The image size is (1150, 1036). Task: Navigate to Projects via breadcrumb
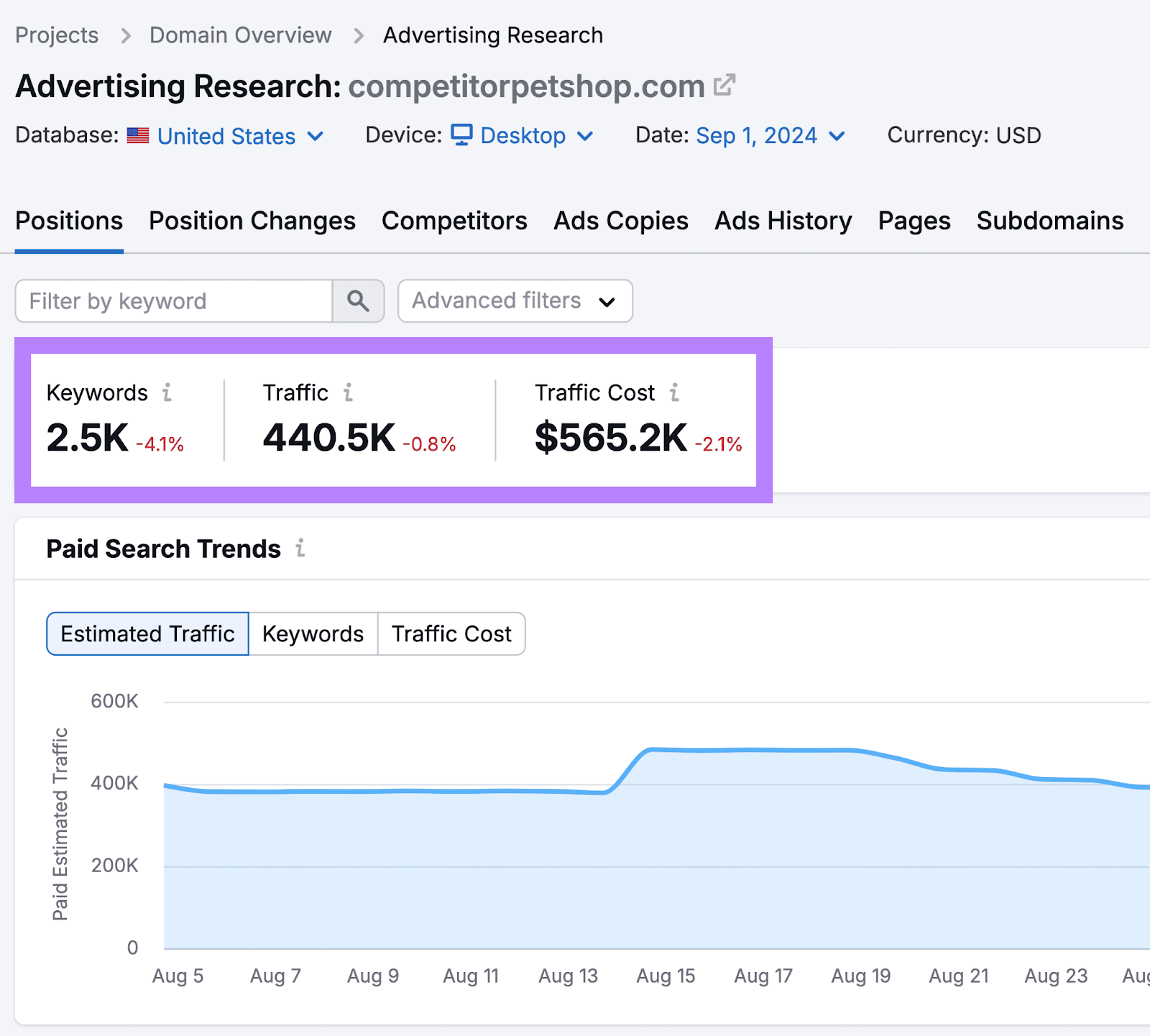[x=56, y=35]
